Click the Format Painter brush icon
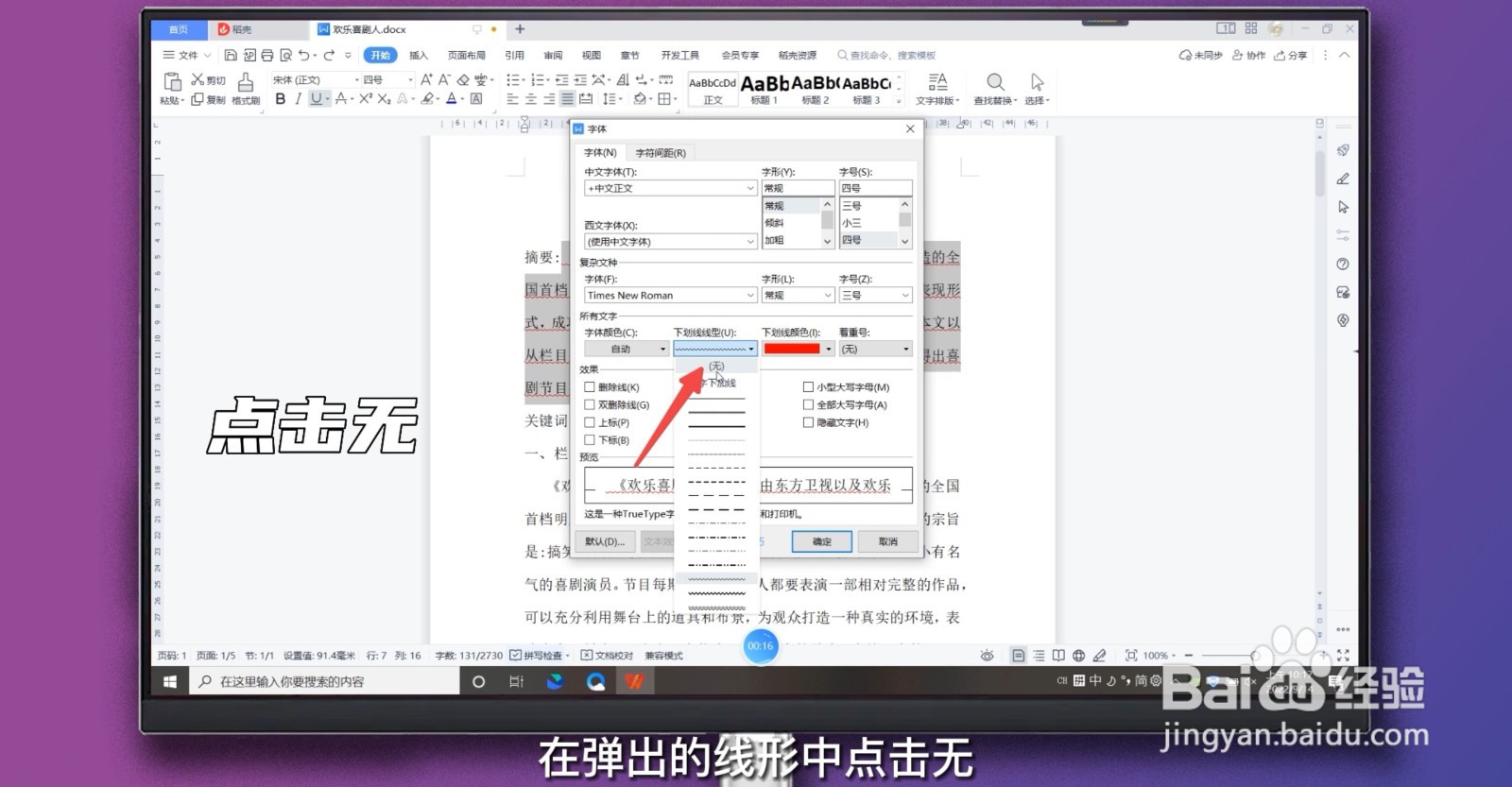The height and width of the screenshot is (787, 1512). (246, 82)
